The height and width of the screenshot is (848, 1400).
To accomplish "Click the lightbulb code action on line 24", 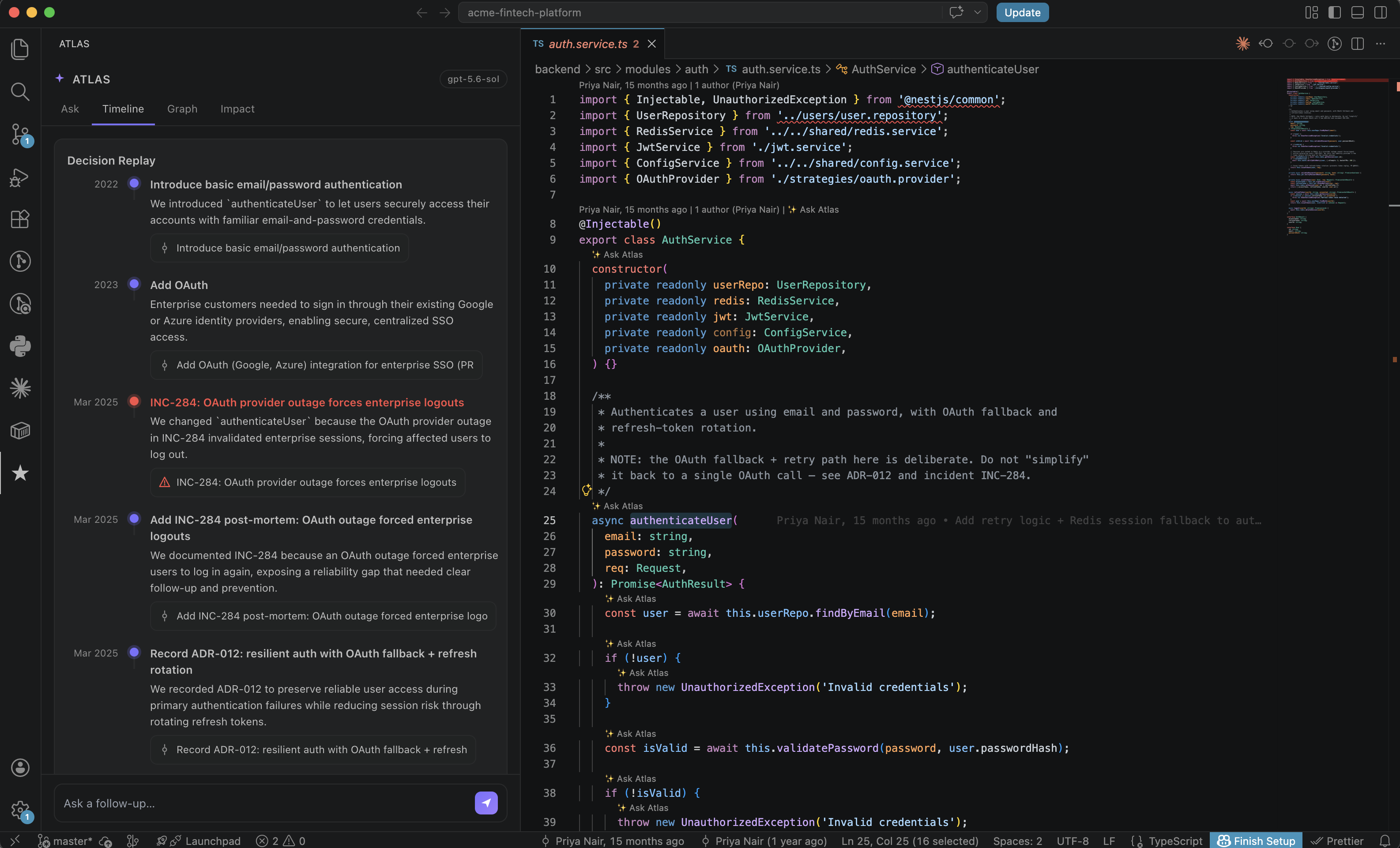I will click(x=587, y=490).
